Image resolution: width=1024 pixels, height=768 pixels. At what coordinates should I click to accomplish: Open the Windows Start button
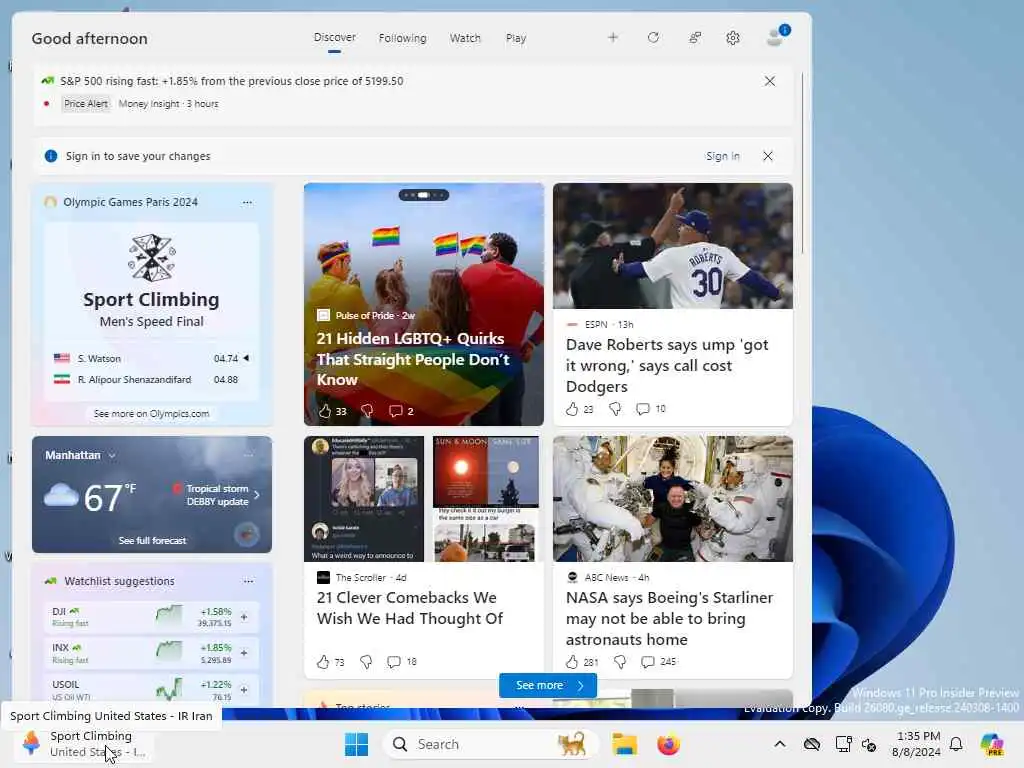(357, 744)
